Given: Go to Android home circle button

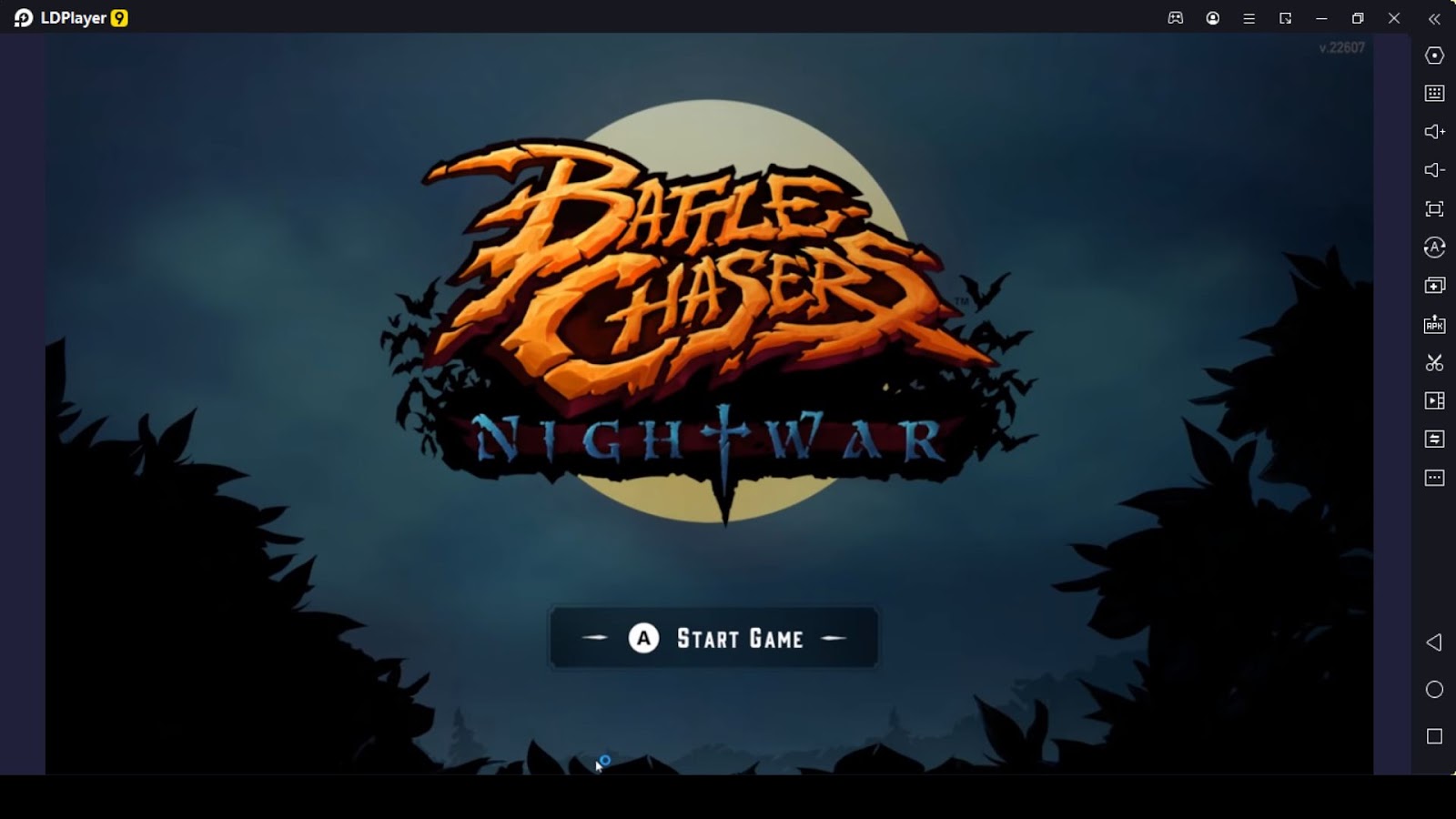Looking at the screenshot, I should [1434, 690].
